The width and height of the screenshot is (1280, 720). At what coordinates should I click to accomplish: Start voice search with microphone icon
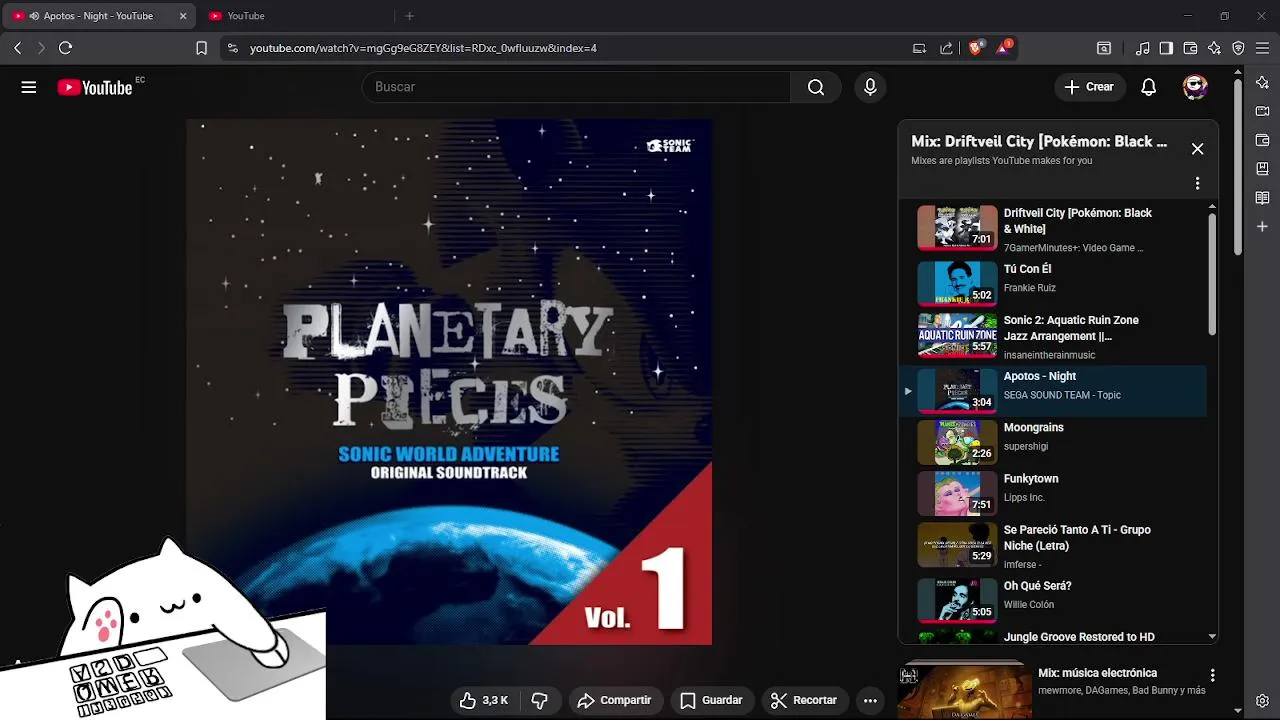[x=870, y=87]
